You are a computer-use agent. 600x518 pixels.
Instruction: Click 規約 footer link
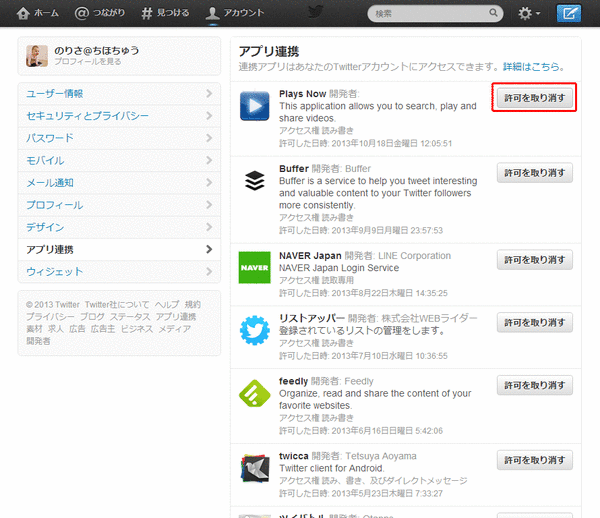tap(192, 305)
